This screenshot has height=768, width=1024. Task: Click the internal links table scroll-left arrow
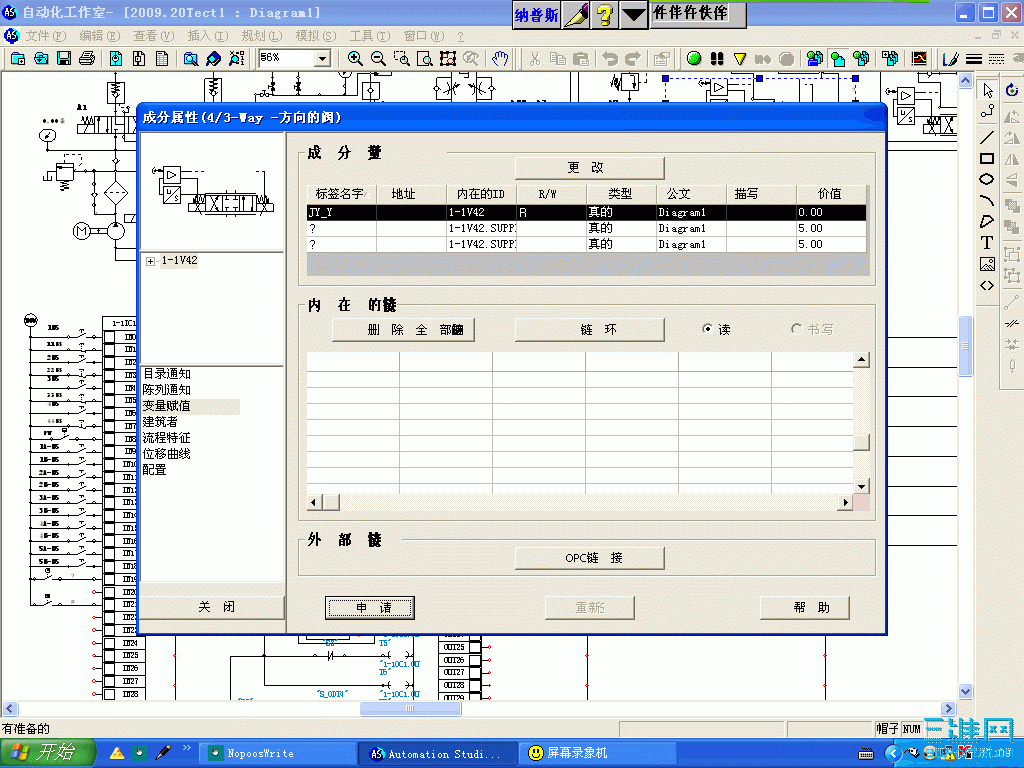(x=314, y=502)
